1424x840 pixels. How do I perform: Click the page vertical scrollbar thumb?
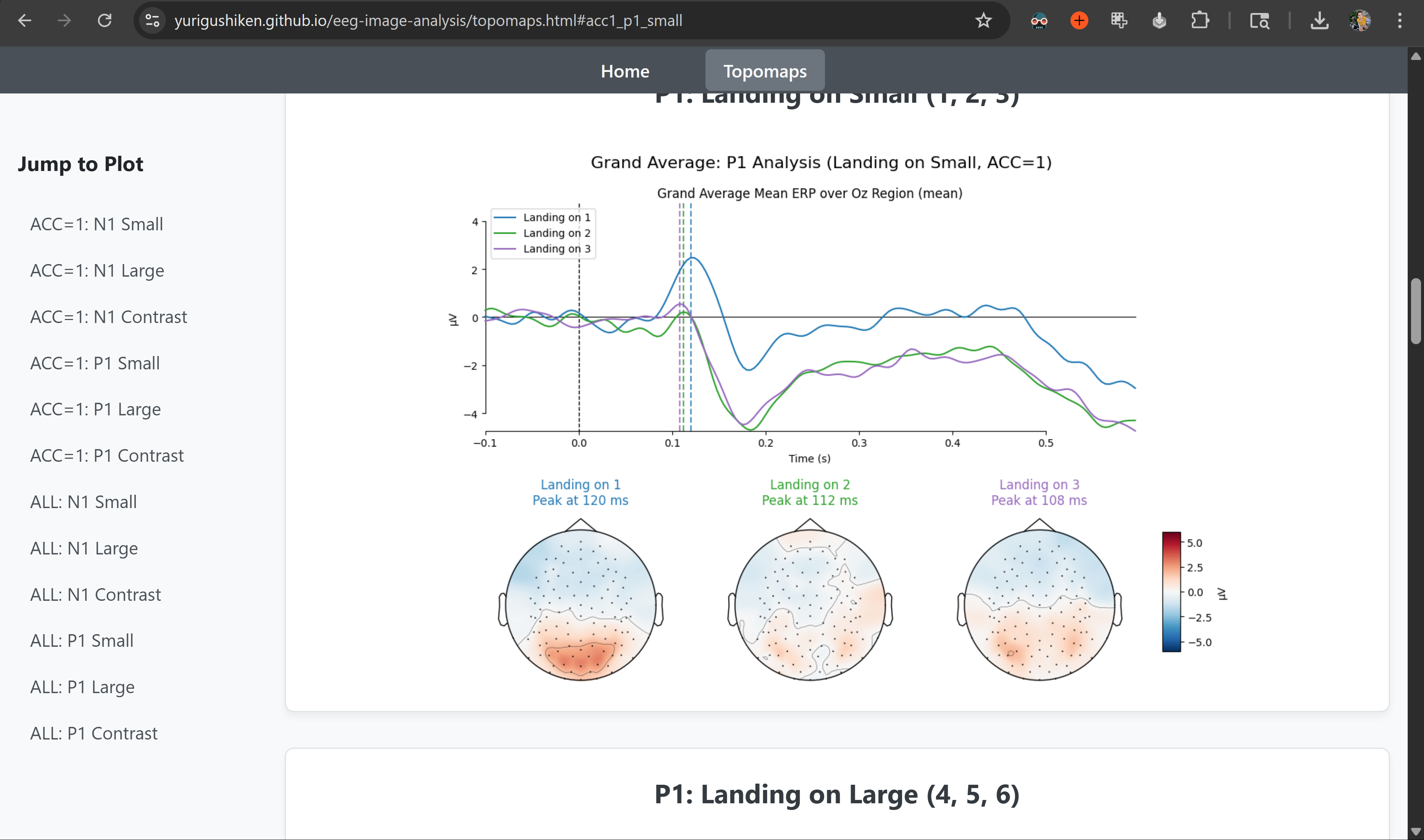coord(1415,311)
